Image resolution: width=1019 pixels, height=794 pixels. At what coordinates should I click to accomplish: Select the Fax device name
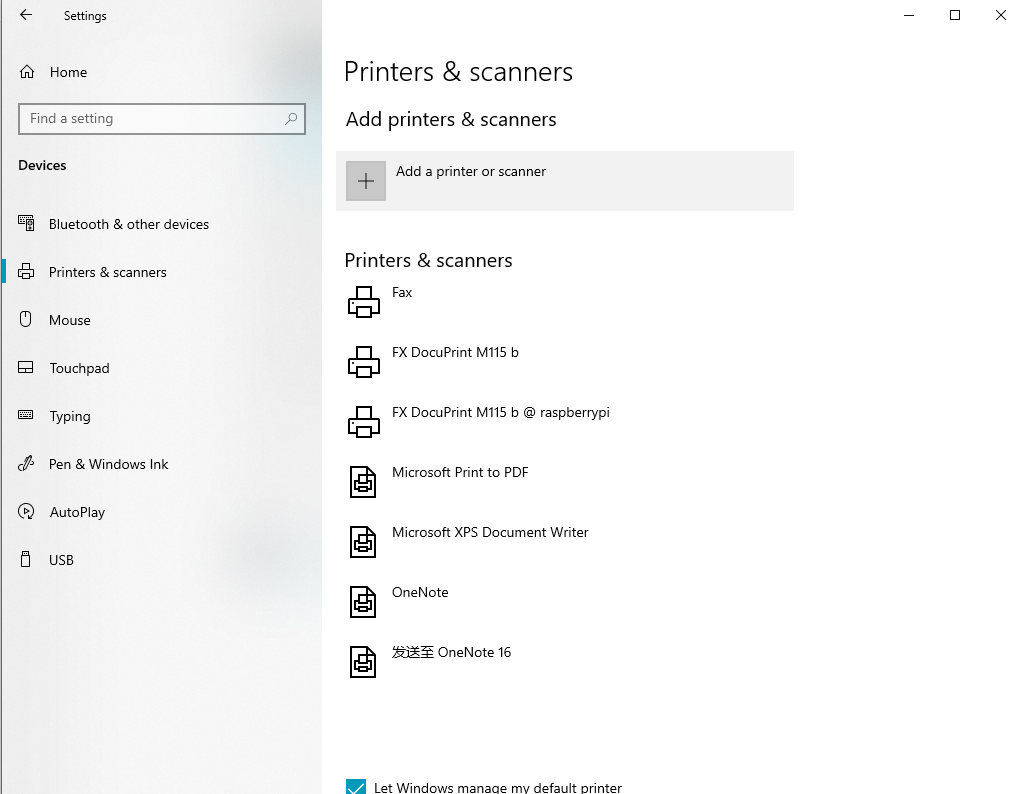pyautogui.click(x=402, y=292)
